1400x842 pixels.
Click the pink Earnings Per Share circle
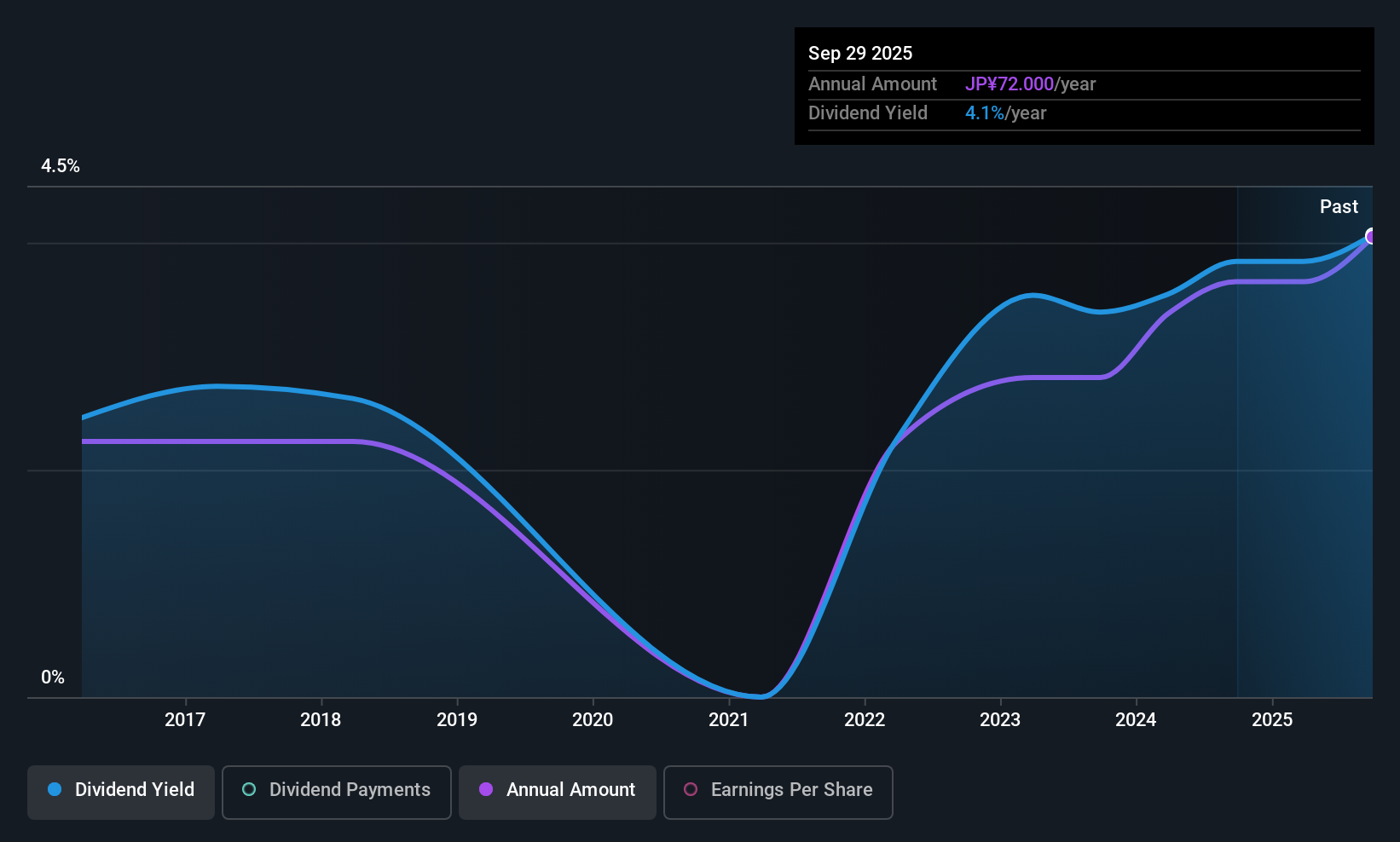[x=691, y=789]
